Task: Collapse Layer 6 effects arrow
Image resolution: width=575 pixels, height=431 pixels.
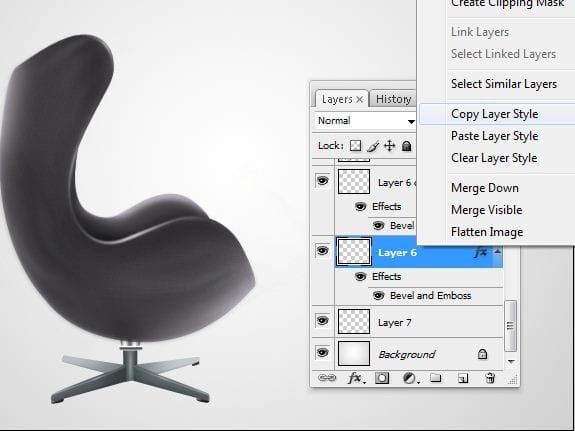Action: pyautogui.click(x=497, y=252)
